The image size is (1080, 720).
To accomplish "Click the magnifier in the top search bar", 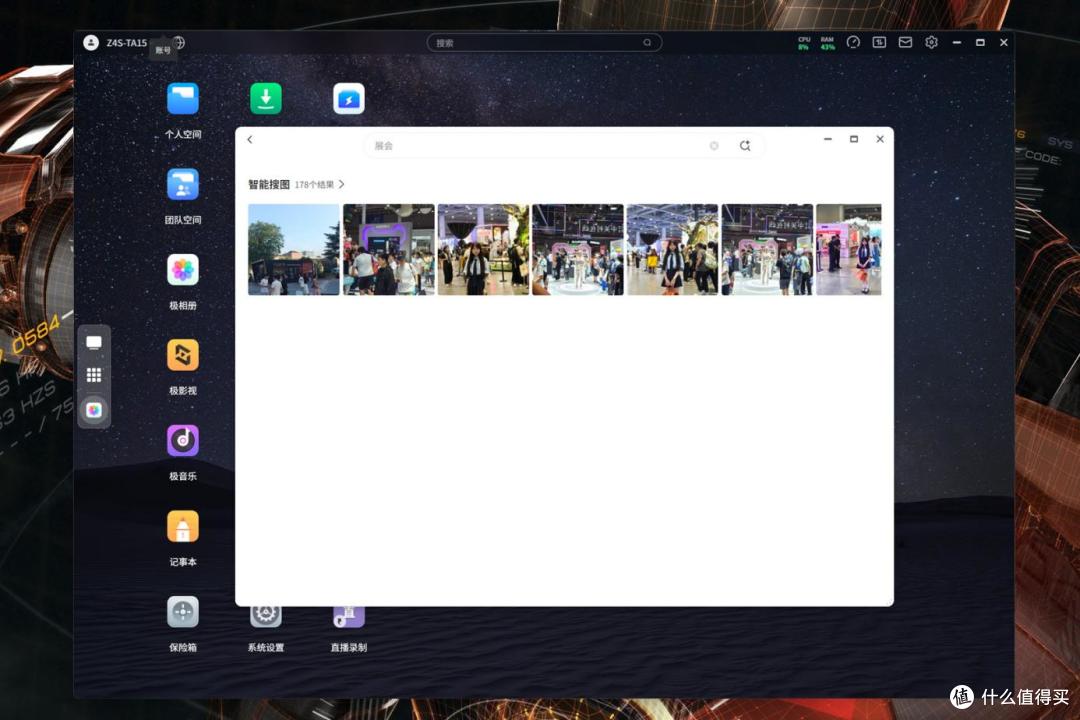I will (647, 43).
